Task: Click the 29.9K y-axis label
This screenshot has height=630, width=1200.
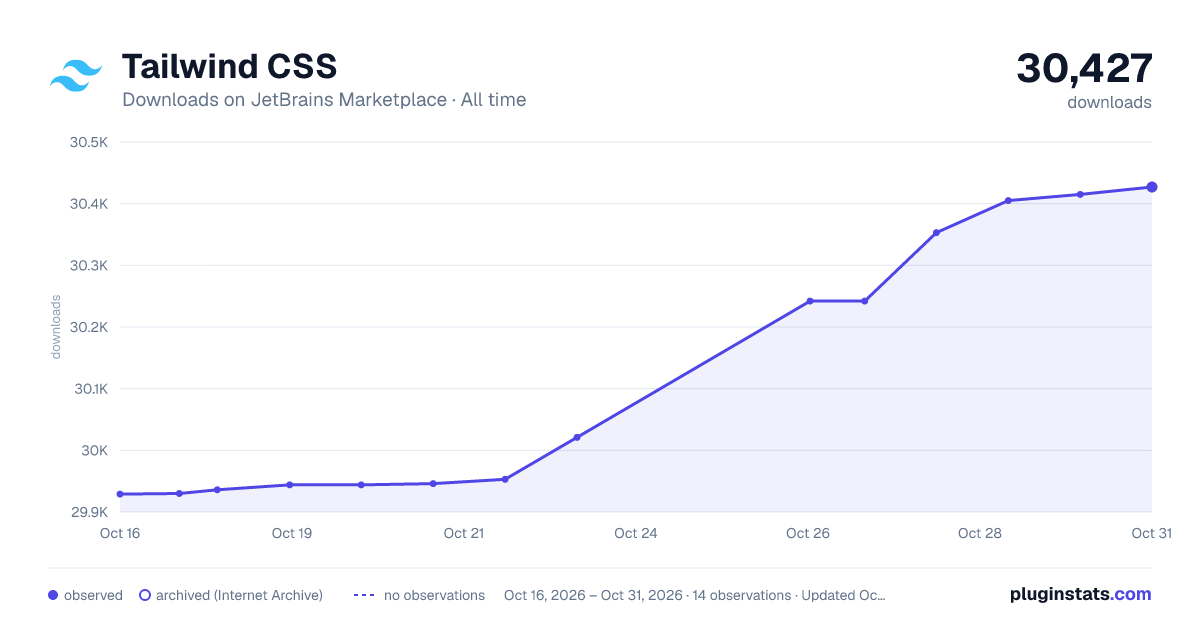Action: click(88, 512)
